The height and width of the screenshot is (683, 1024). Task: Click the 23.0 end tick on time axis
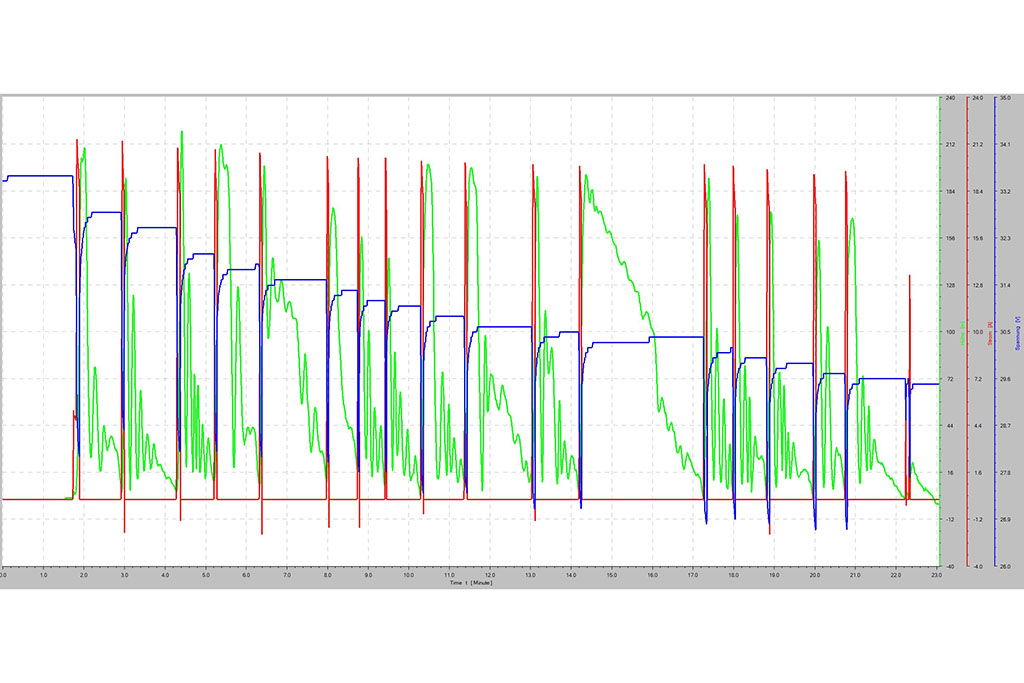click(x=935, y=575)
